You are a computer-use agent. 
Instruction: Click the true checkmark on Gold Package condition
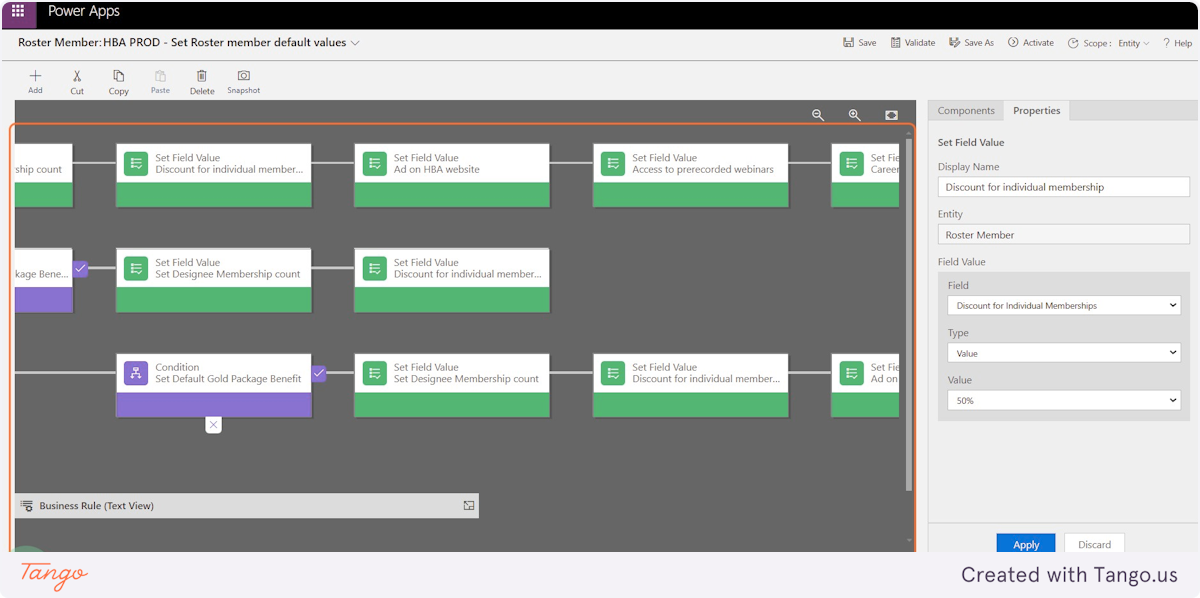[x=319, y=373]
